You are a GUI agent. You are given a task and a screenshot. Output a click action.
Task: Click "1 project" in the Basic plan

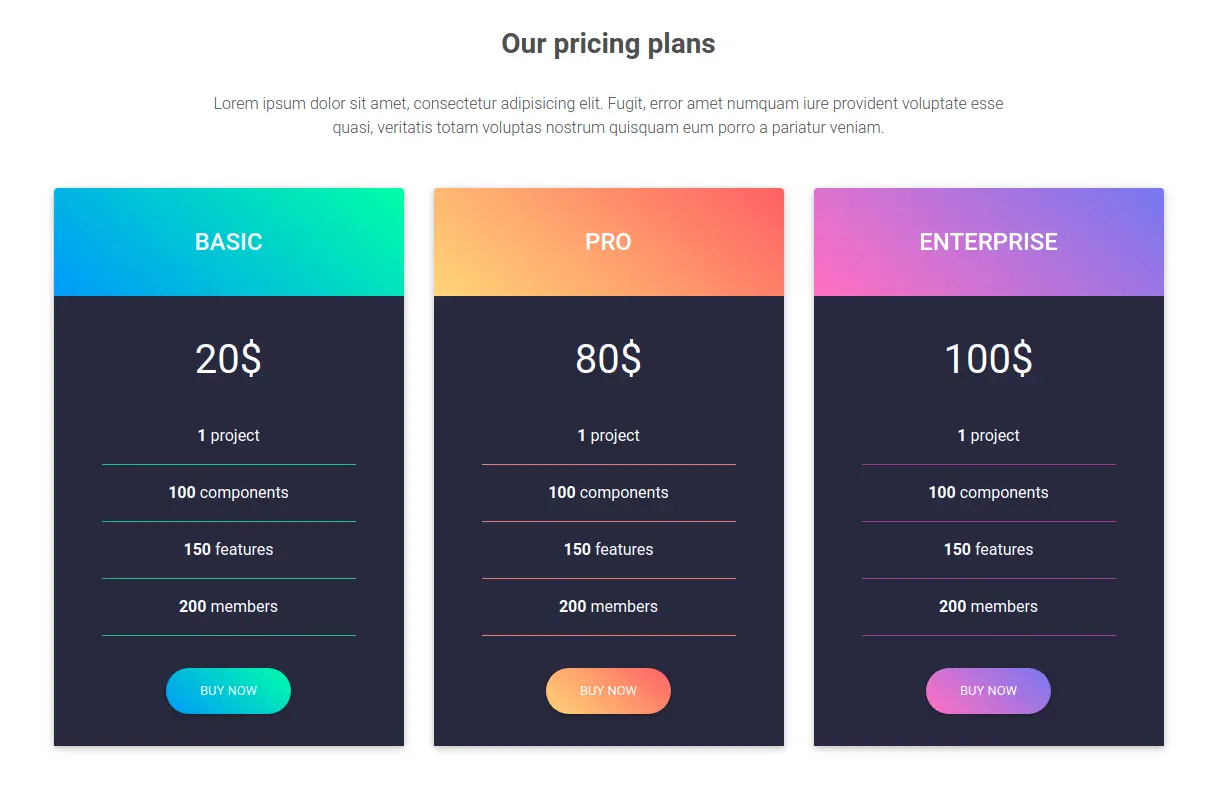click(229, 436)
